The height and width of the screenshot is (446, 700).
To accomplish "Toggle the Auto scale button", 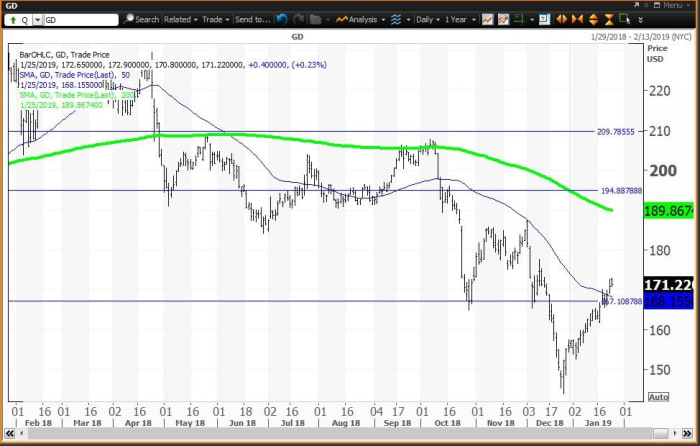I will pyautogui.click(x=658, y=396).
